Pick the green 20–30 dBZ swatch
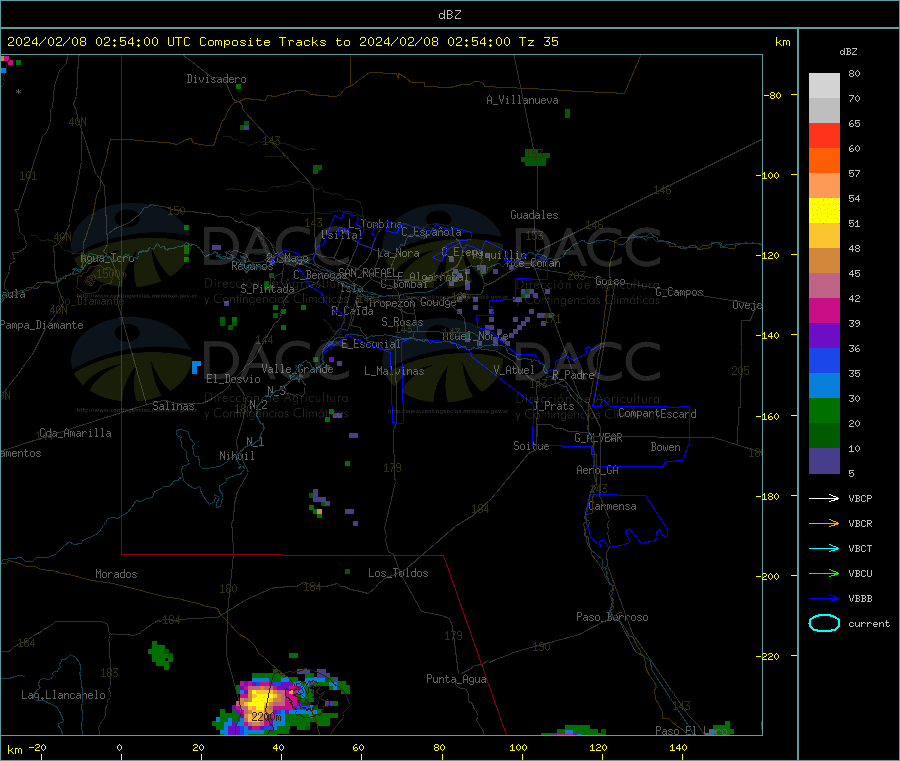900x761 pixels. [x=824, y=410]
